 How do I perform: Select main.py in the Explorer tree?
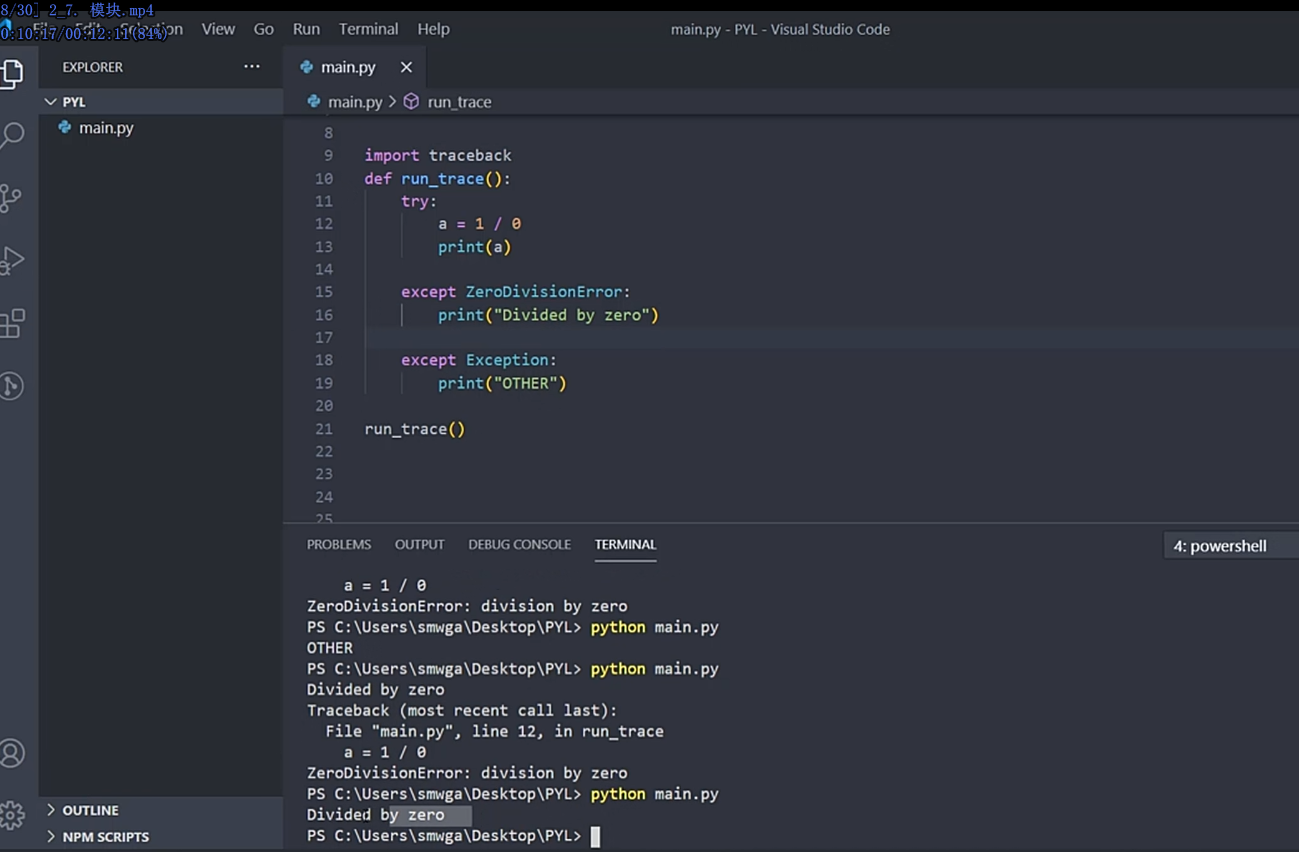[106, 128]
